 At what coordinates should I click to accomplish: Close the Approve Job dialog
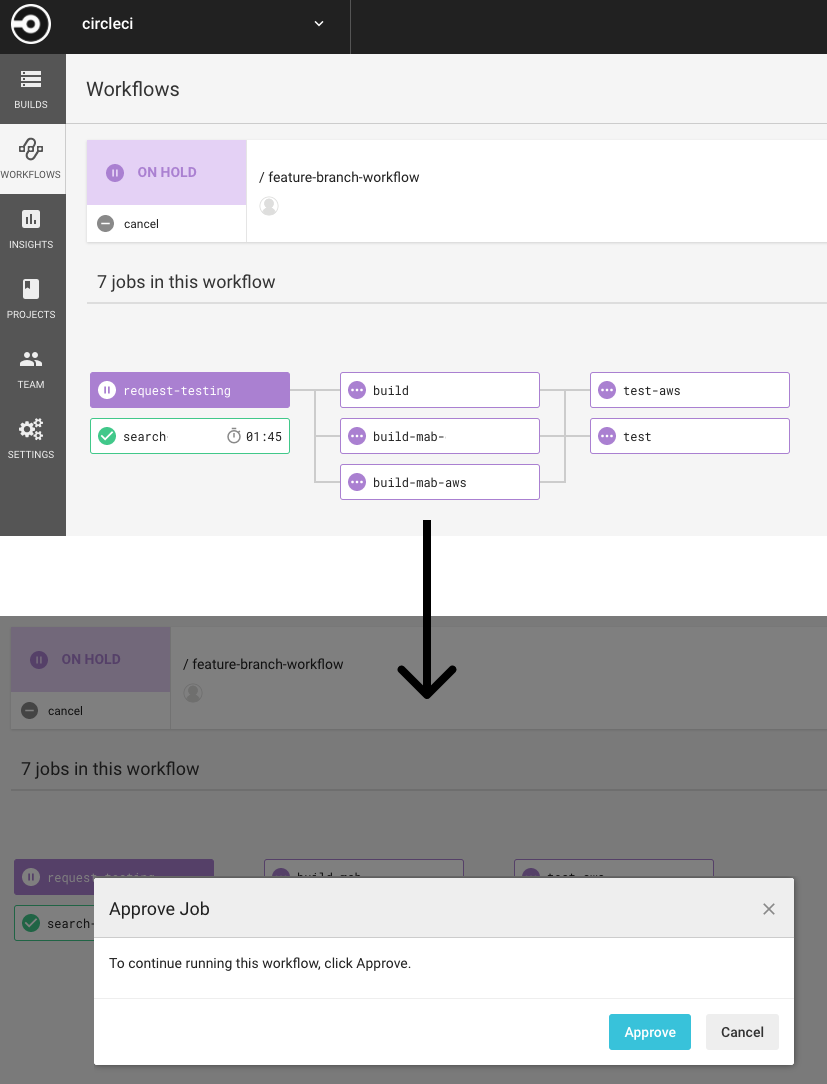click(768, 908)
